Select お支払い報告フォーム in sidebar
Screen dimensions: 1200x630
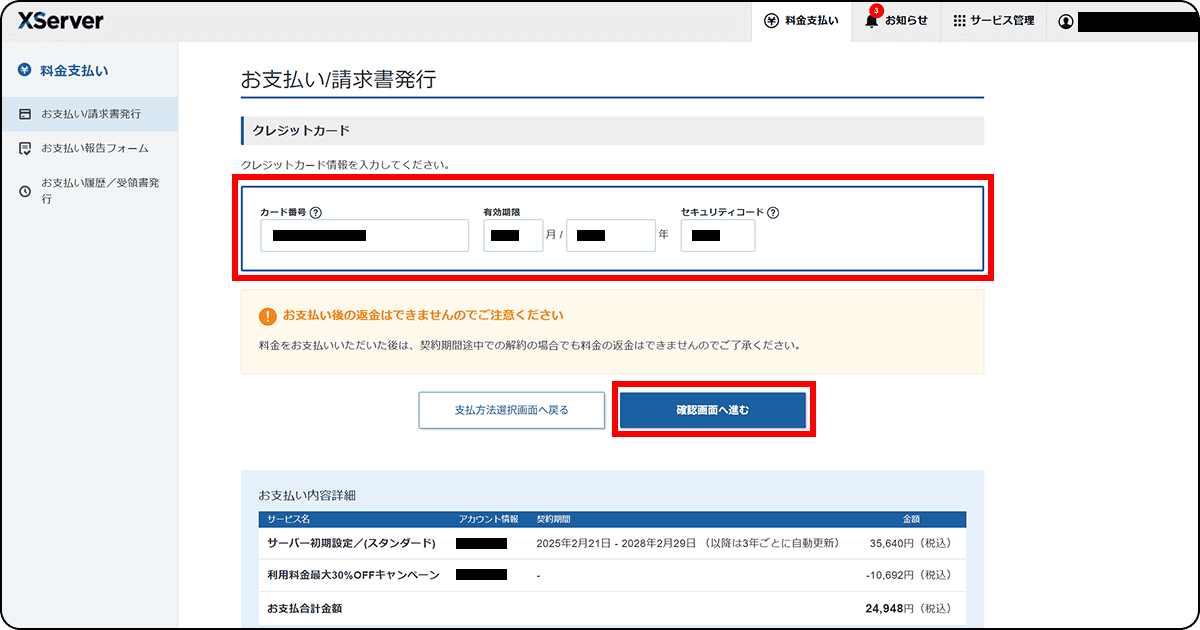(89, 148)
